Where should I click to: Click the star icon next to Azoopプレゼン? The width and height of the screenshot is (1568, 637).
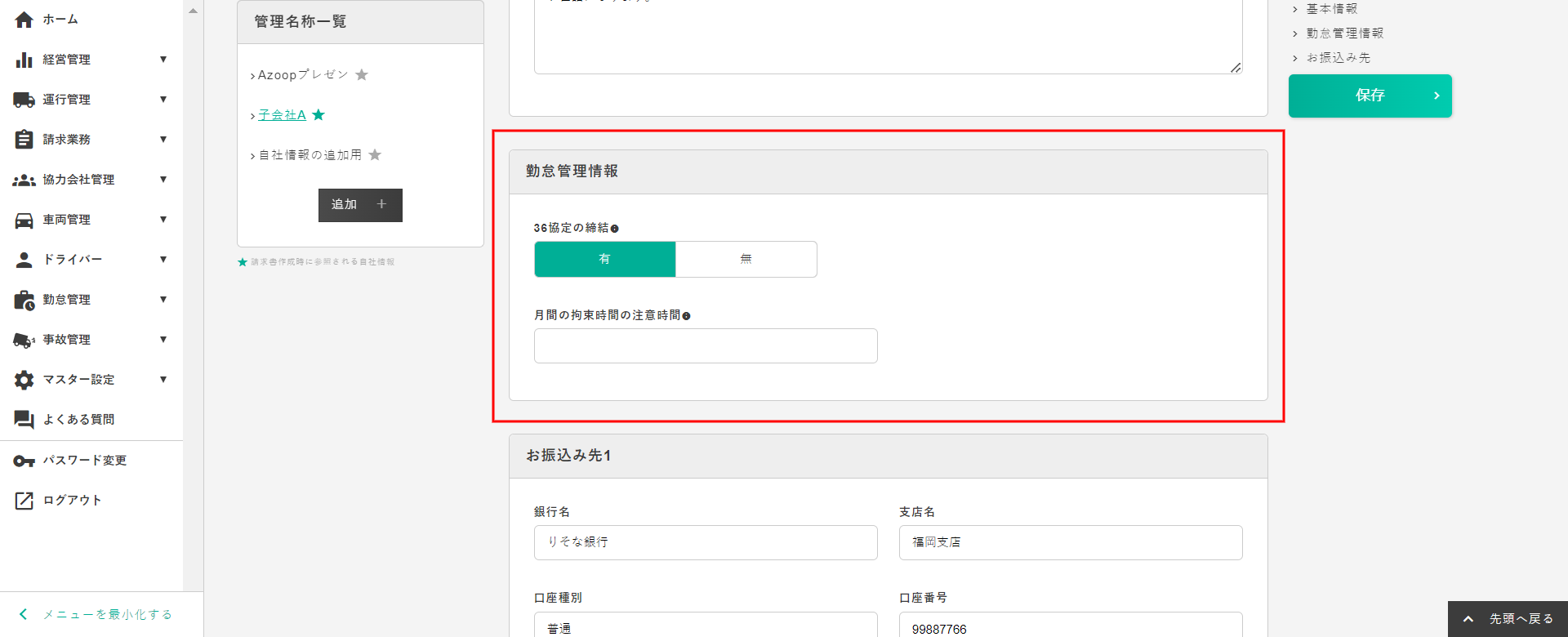(362, 75)
